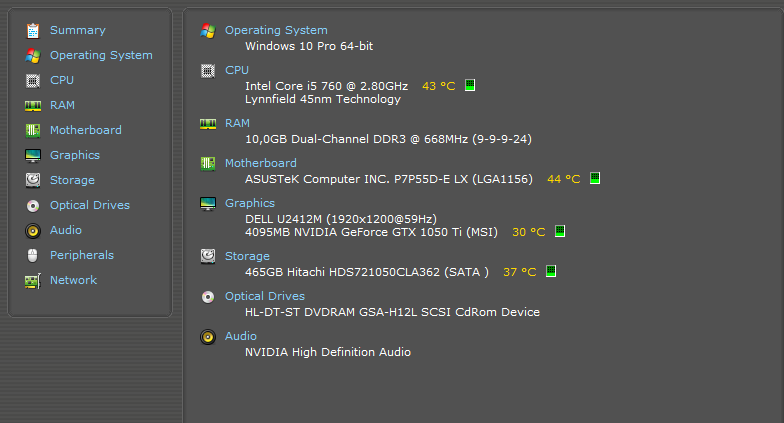Click the Motherboard icon in sidebar

33,130
